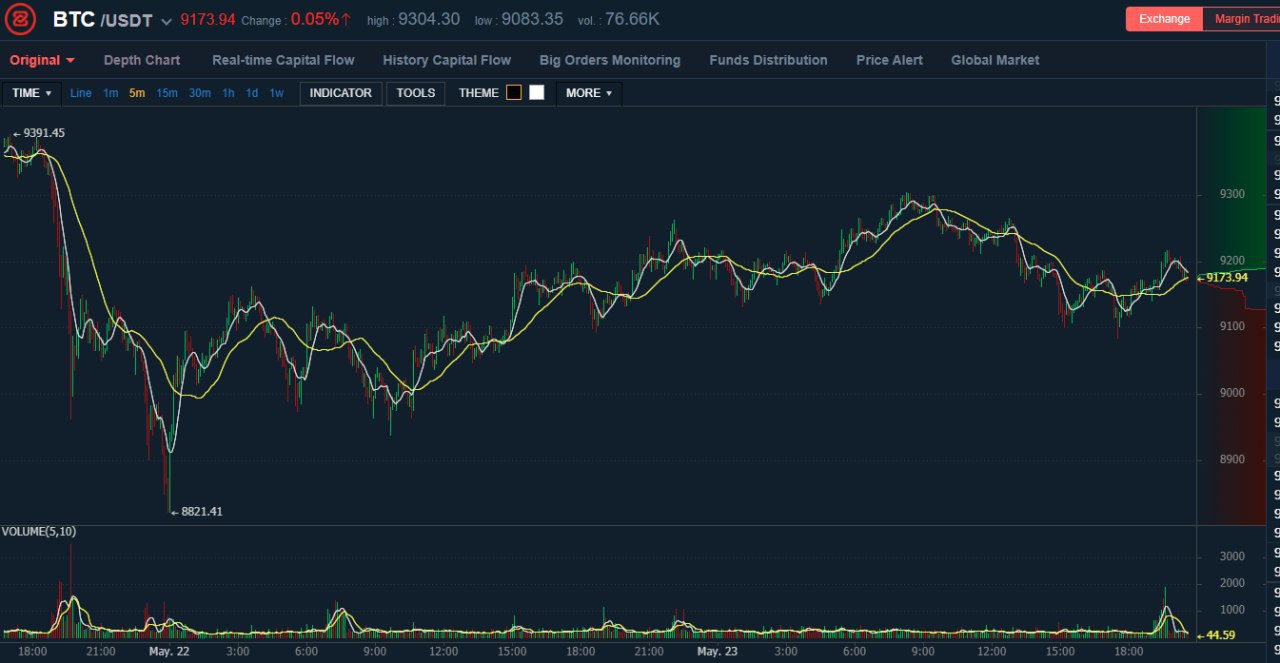Switch to Margin Trading mode
1280x663 pixels.
point(1243,19)
